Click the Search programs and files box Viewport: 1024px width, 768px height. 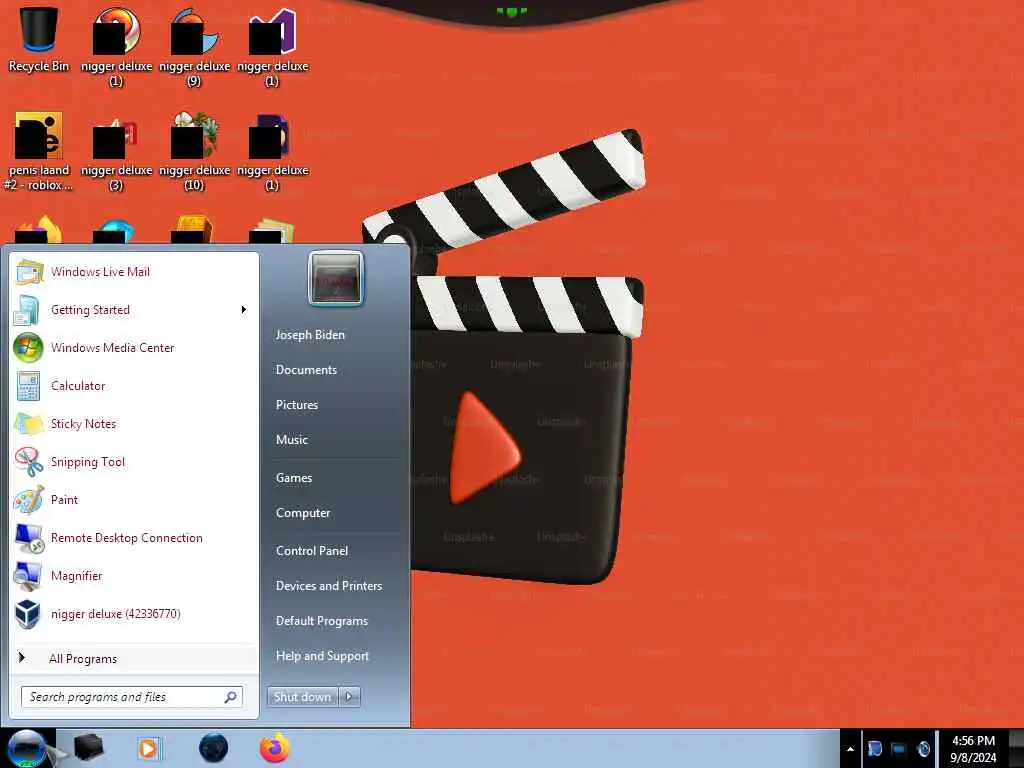pos(132,697)
